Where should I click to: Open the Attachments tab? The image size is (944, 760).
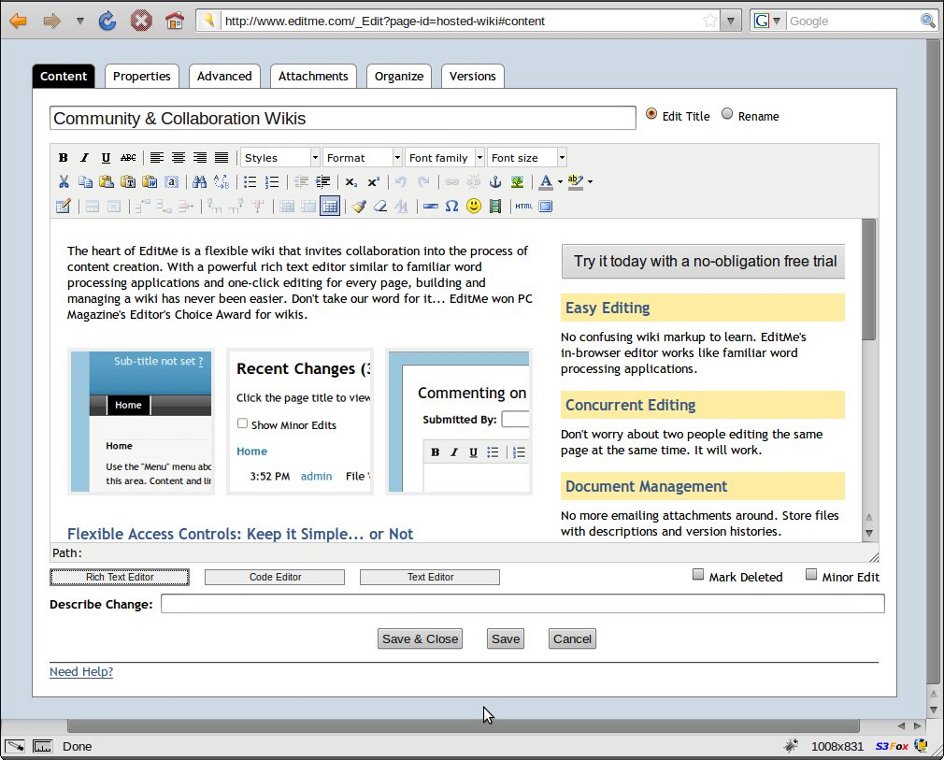313,76
